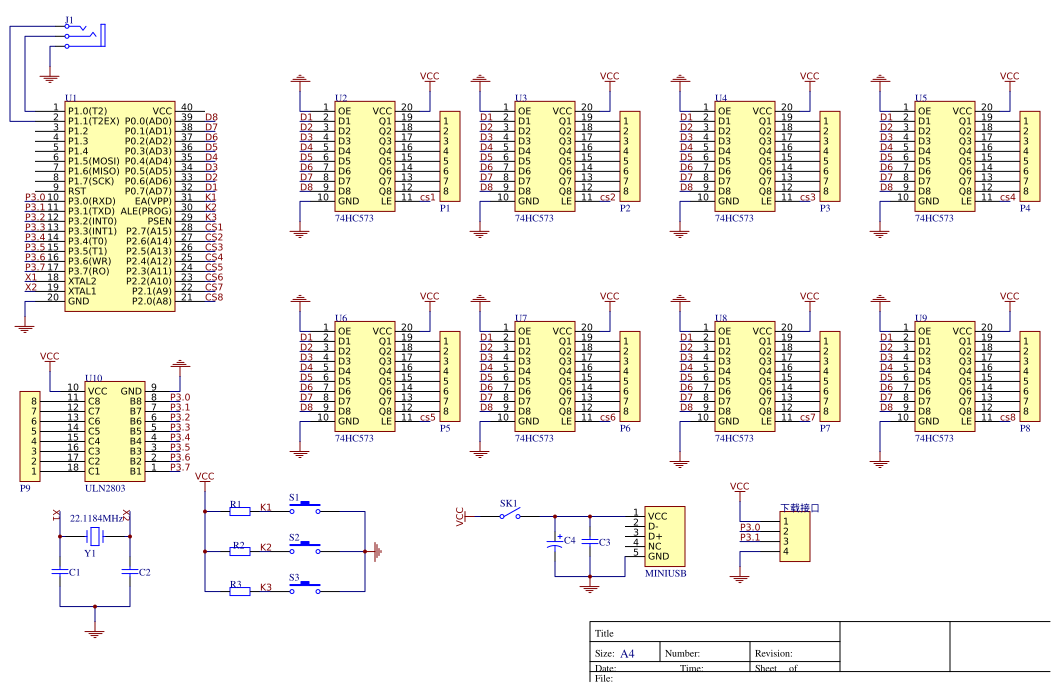Select the P3 eight-pin header

830,156
